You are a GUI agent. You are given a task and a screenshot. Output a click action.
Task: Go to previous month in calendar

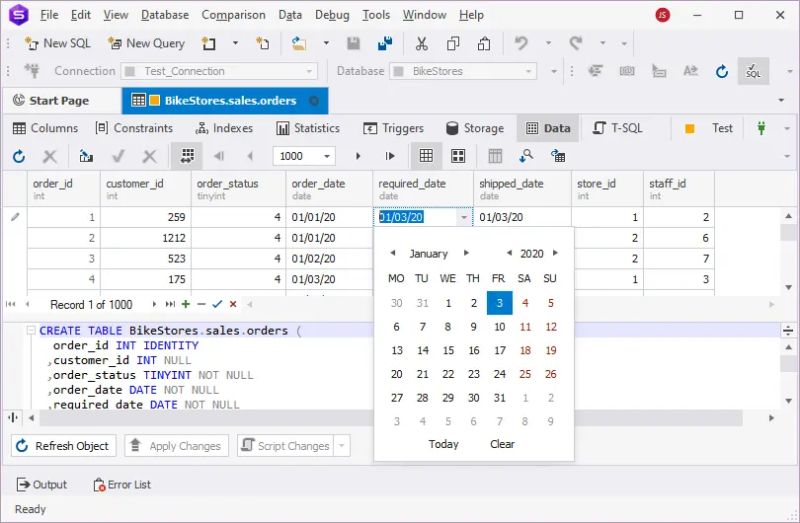tap(392, 253)
